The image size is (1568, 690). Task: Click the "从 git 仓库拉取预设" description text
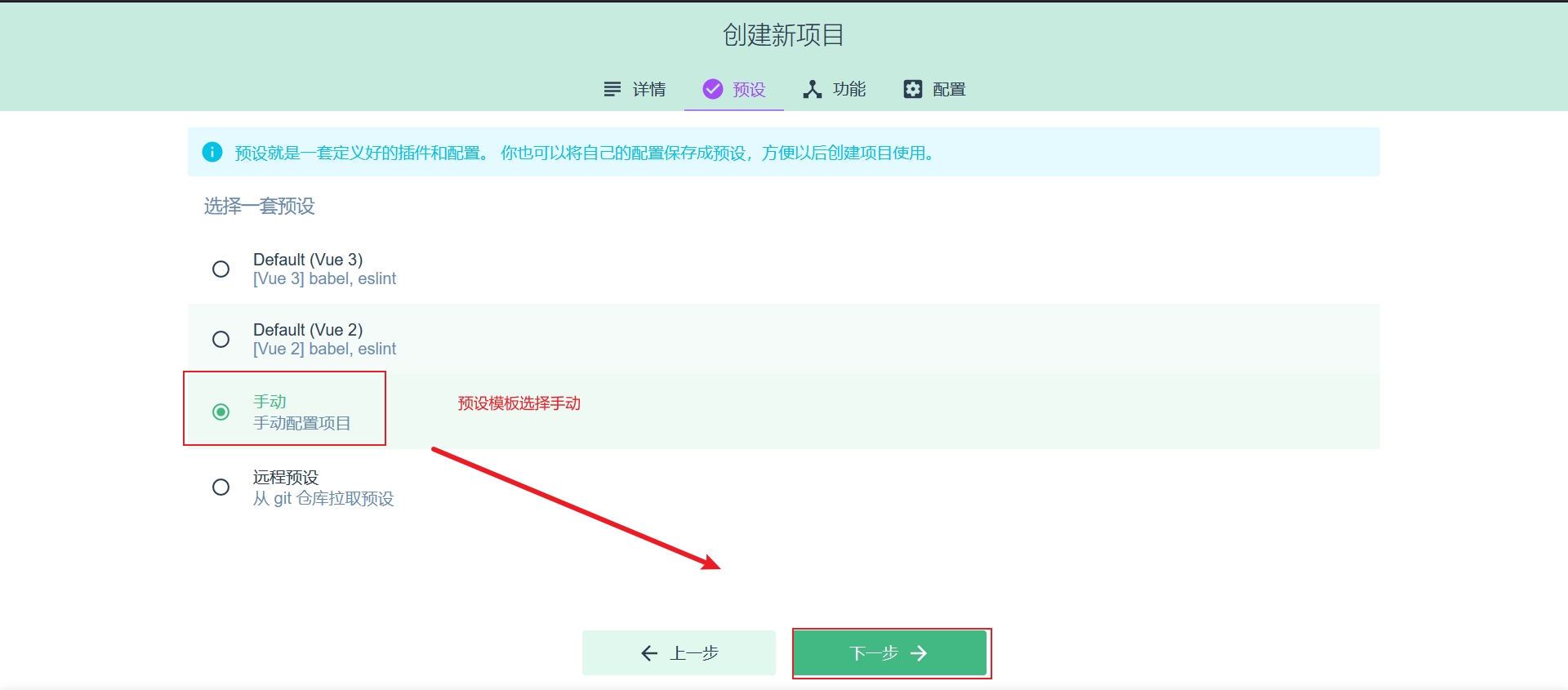click(323, 499)
